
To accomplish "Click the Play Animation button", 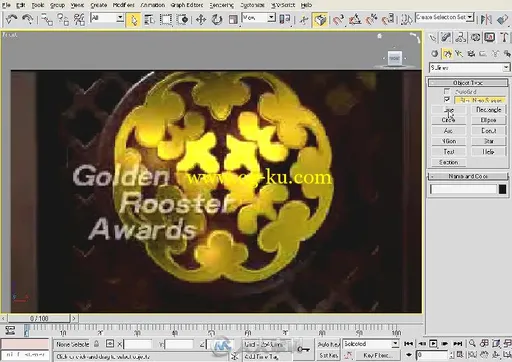I will 433,343.
